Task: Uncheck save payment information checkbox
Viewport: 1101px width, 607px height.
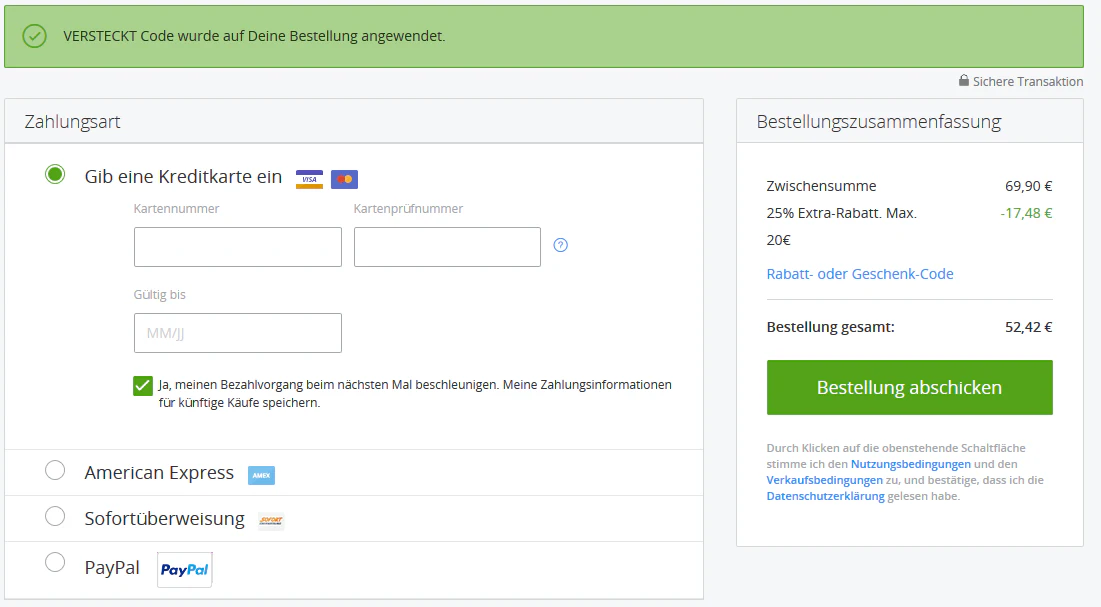Action: 143,386
